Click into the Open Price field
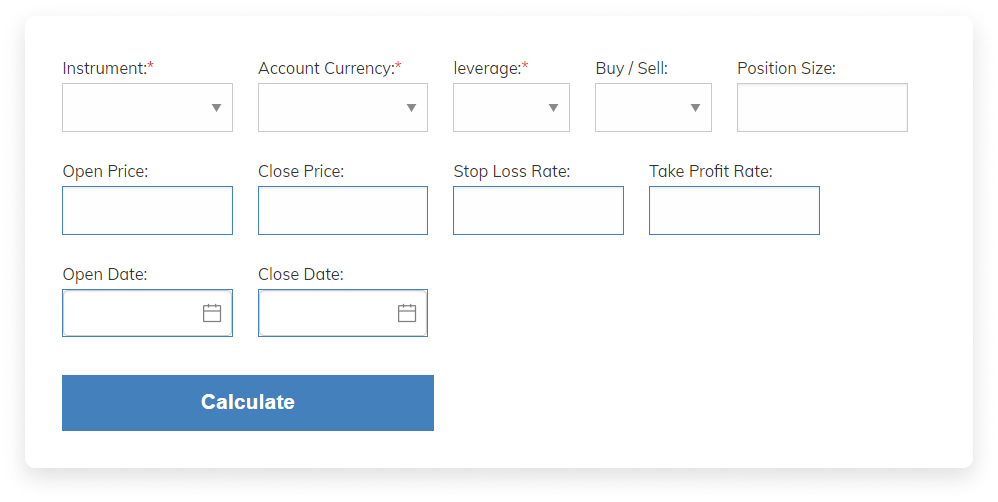Viewport: 998px width, 502px height. (148, 211)
